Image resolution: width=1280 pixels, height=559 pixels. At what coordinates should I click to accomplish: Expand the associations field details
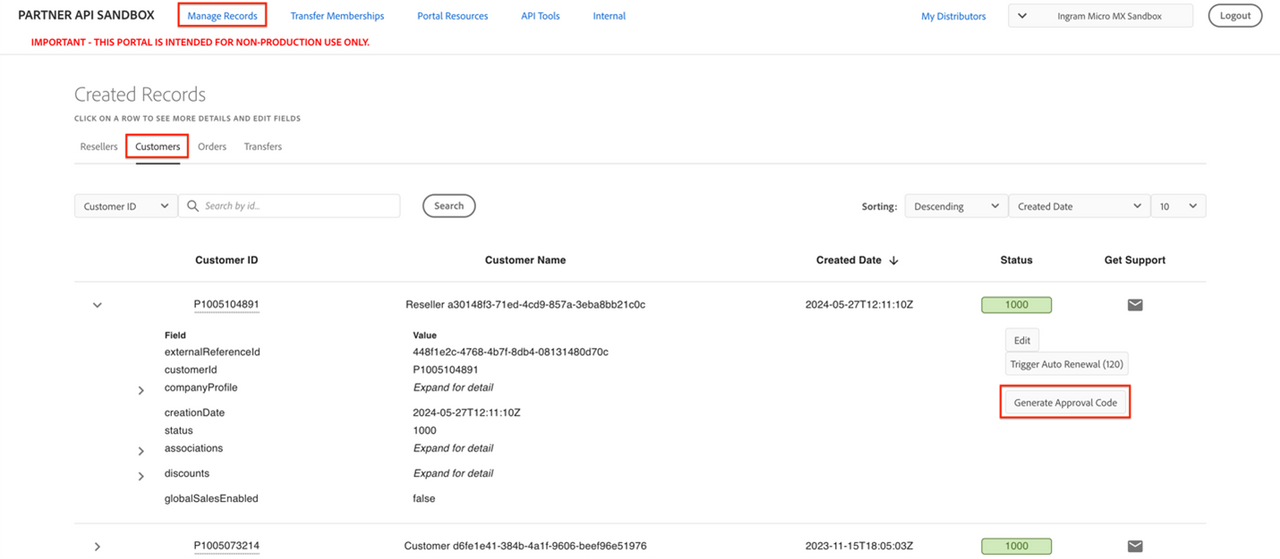pos(141,451)
